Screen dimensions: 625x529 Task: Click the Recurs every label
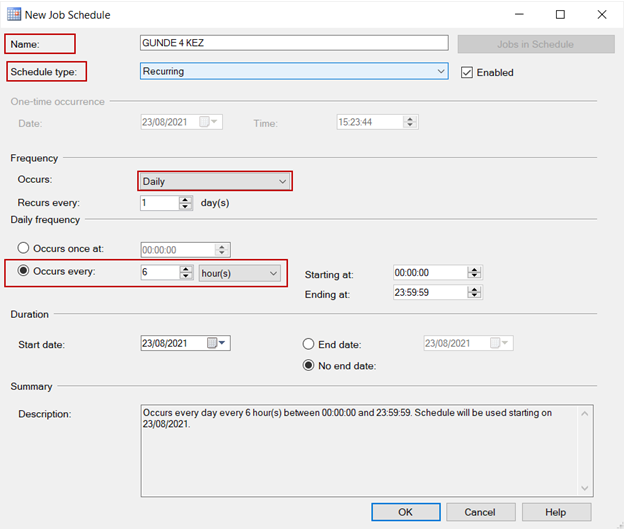point(49,203)
